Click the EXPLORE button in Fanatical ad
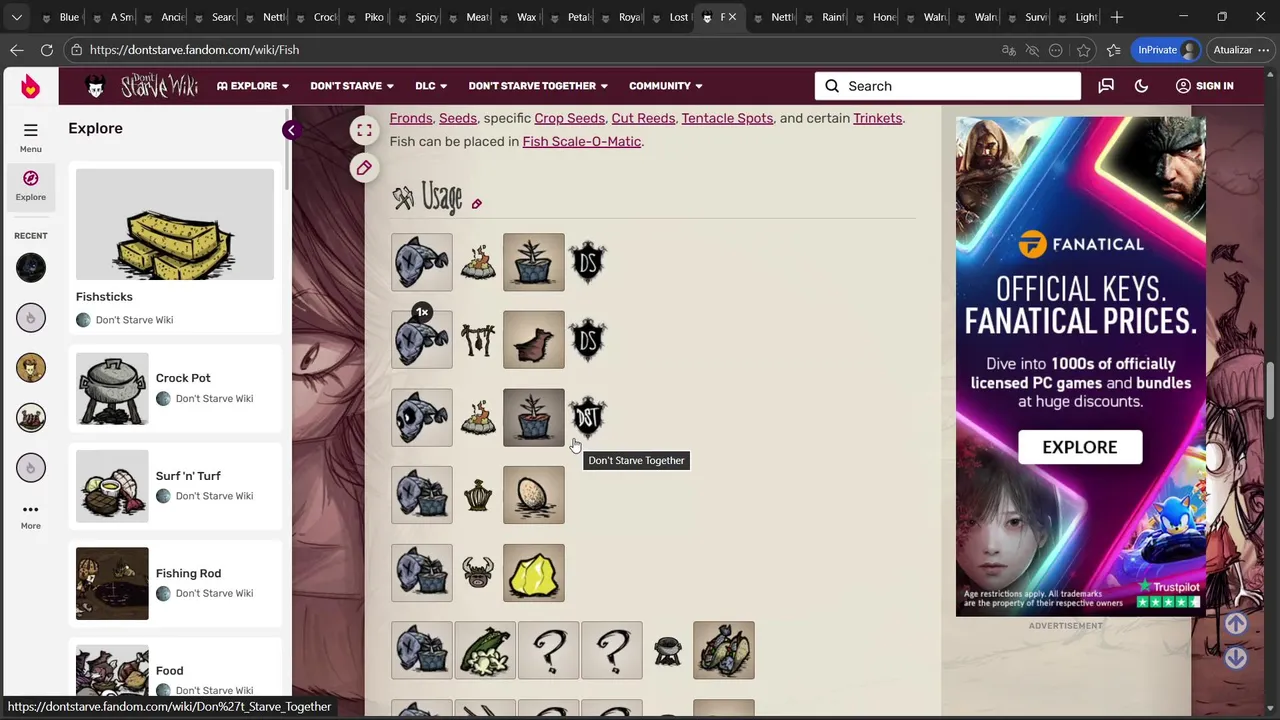 [x=1080, y=447]
